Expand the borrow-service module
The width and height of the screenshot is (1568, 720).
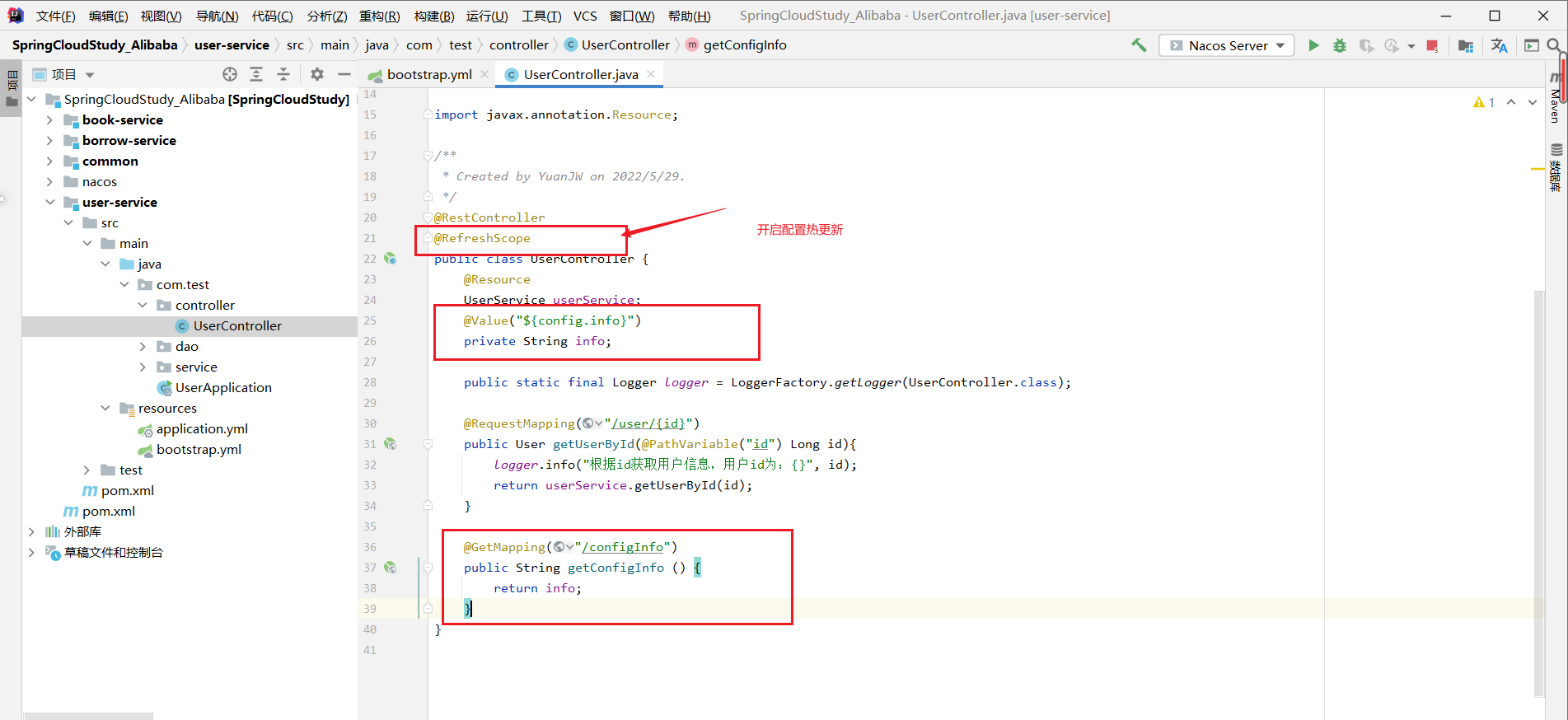coord(49,141)
